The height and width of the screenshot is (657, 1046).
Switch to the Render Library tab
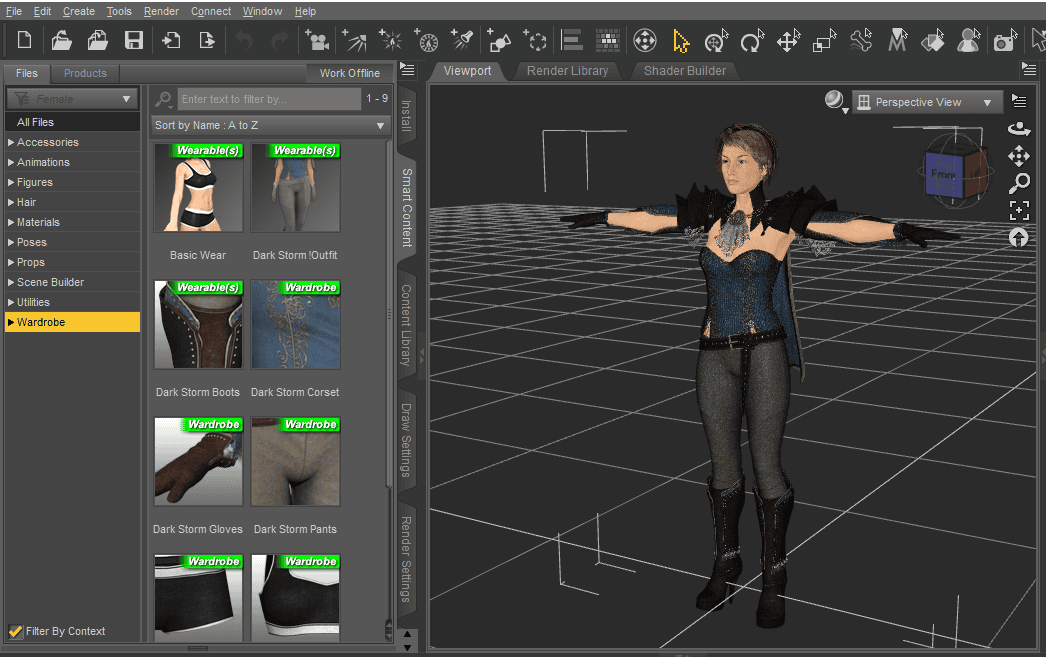coord(567,71)
